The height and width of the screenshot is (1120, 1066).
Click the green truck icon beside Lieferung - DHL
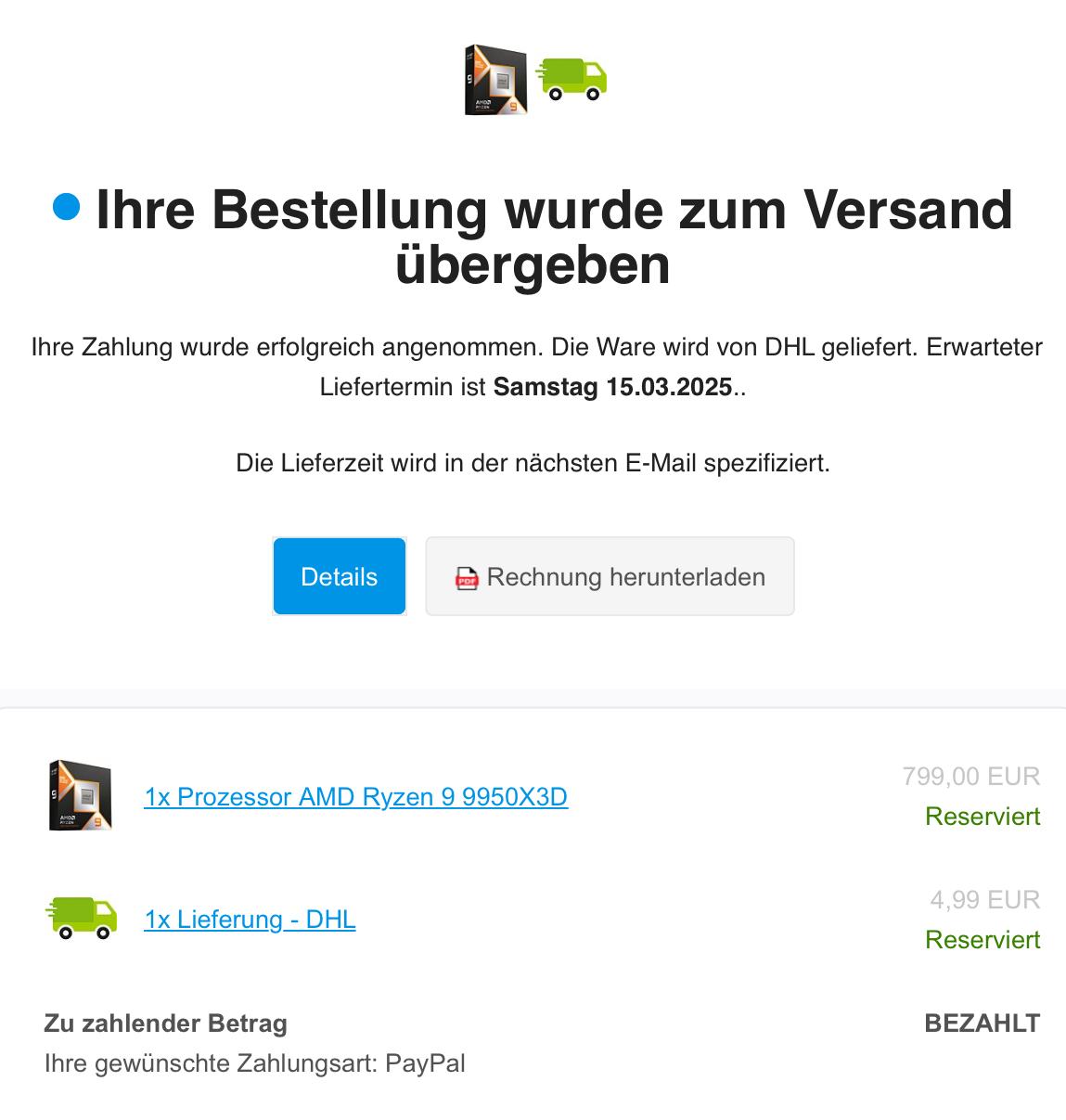point(82,919)
